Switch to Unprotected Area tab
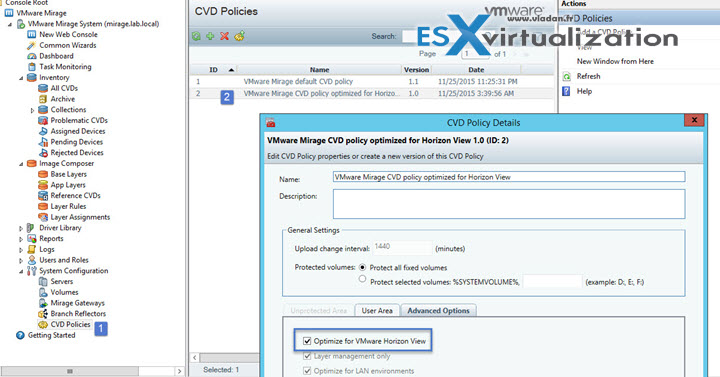This screenshot has height=377, width=720. point(319,310)
